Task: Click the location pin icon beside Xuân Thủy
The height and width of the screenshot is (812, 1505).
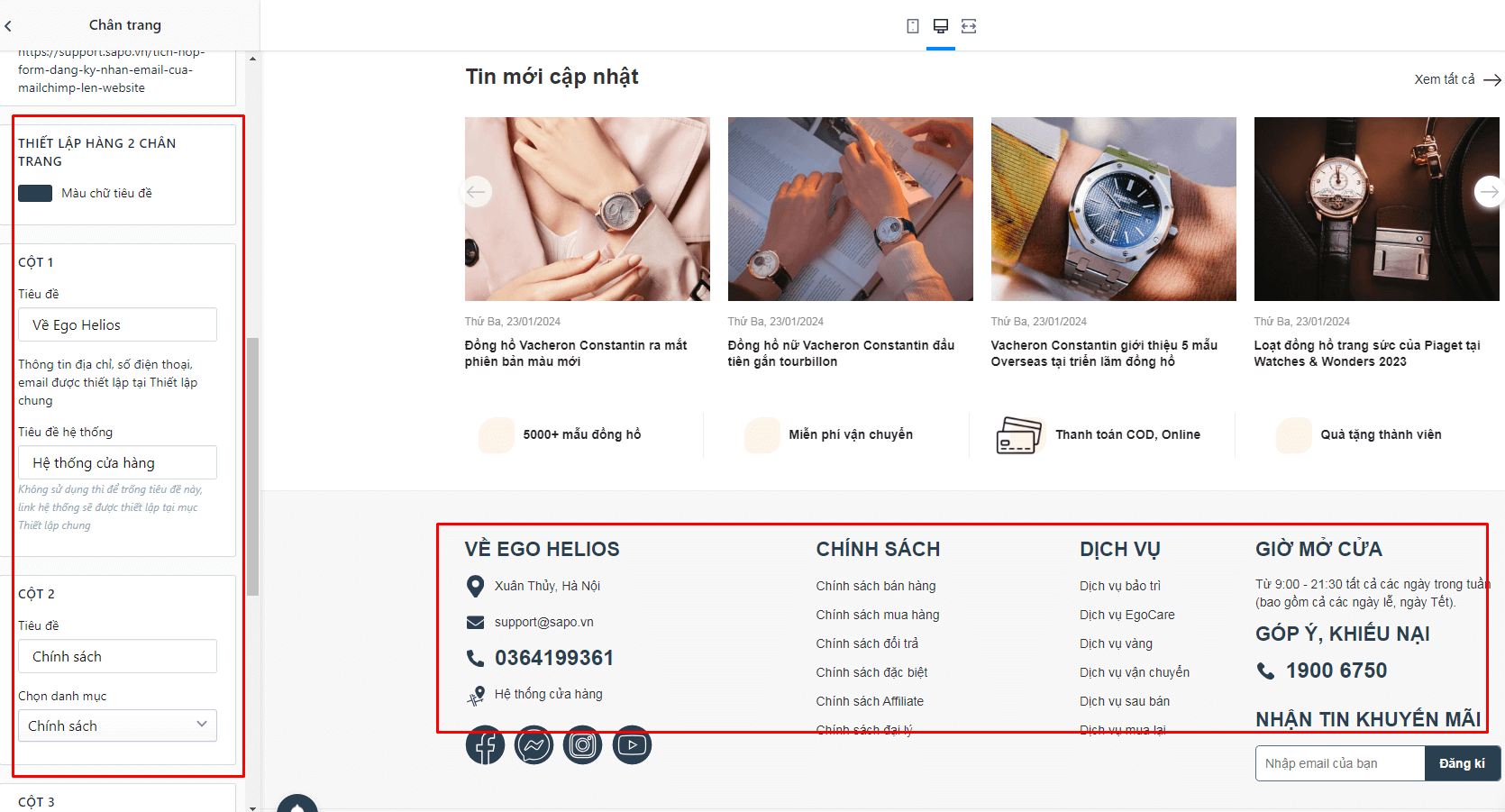Action: pyautogui.click(x=475, y=587)
